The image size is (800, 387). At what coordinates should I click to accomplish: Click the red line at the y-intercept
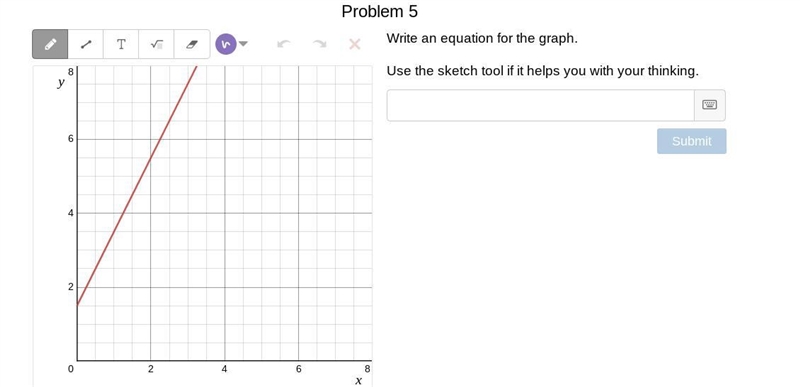pyautogui.click(x=78, y=305)
